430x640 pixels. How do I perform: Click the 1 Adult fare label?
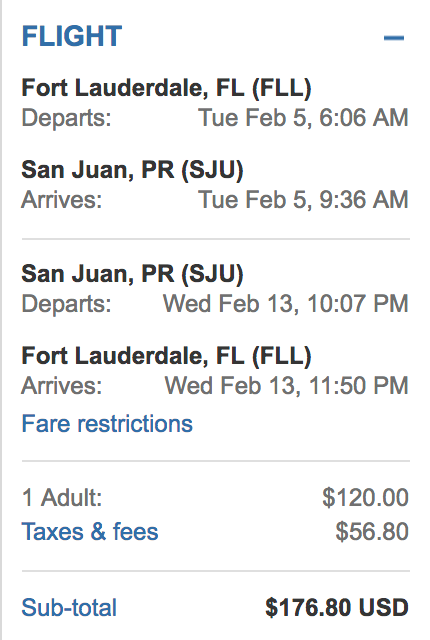(62, 498)
